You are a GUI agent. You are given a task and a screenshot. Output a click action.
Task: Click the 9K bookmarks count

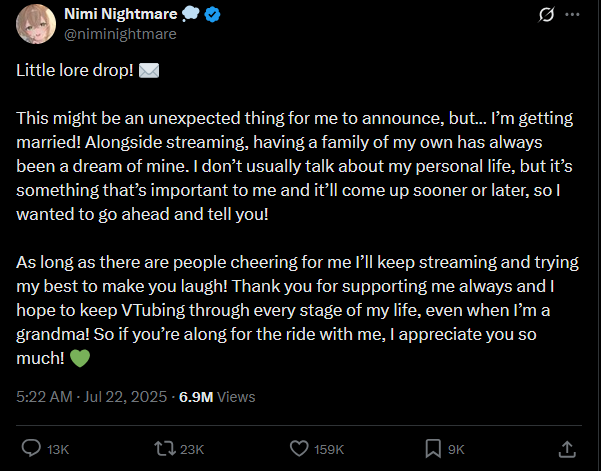pyautogui.click(x=457, y=449)
